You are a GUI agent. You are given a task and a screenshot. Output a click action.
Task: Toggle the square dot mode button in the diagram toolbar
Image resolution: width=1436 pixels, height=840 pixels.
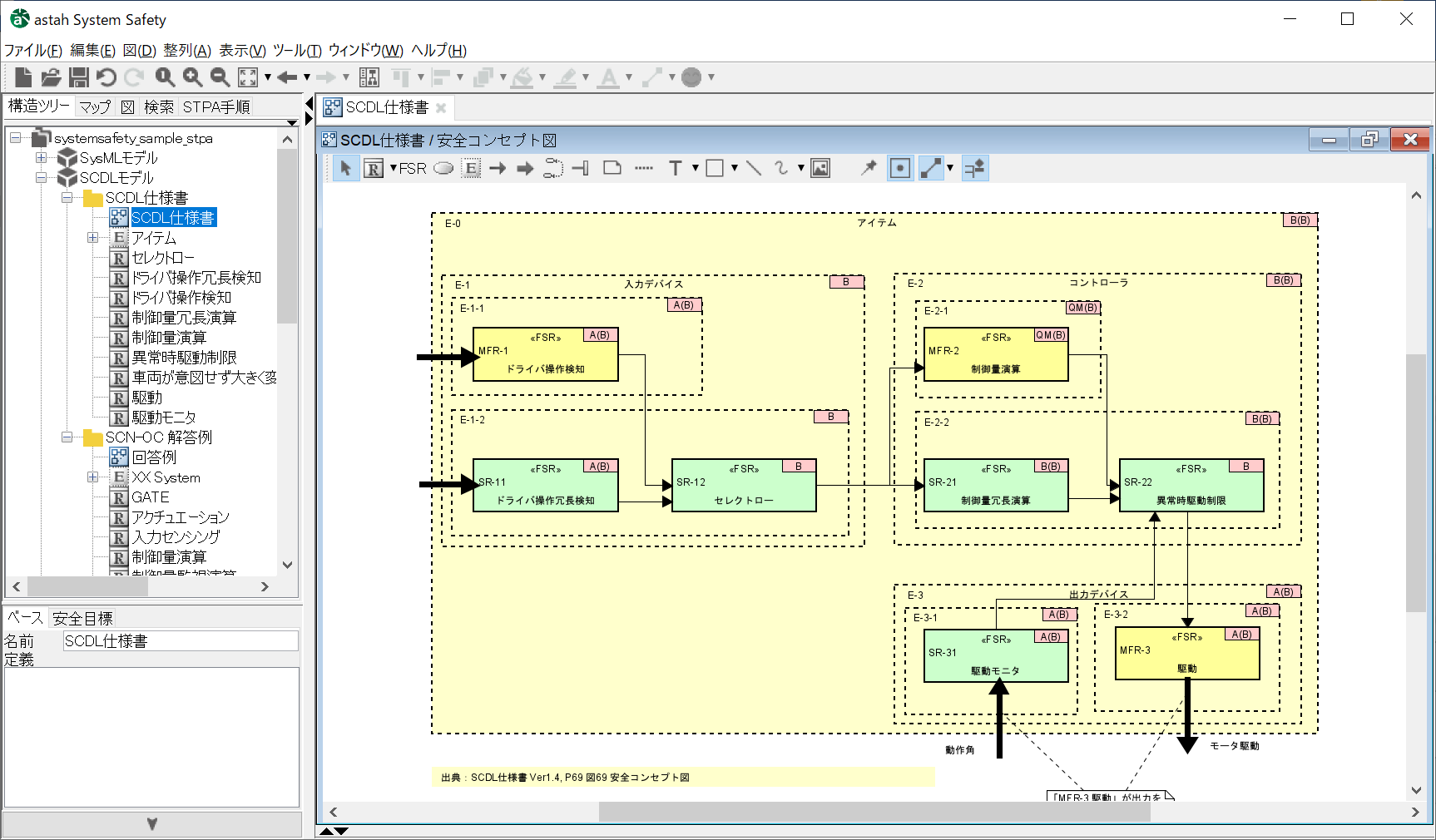(x=900, y=168)
